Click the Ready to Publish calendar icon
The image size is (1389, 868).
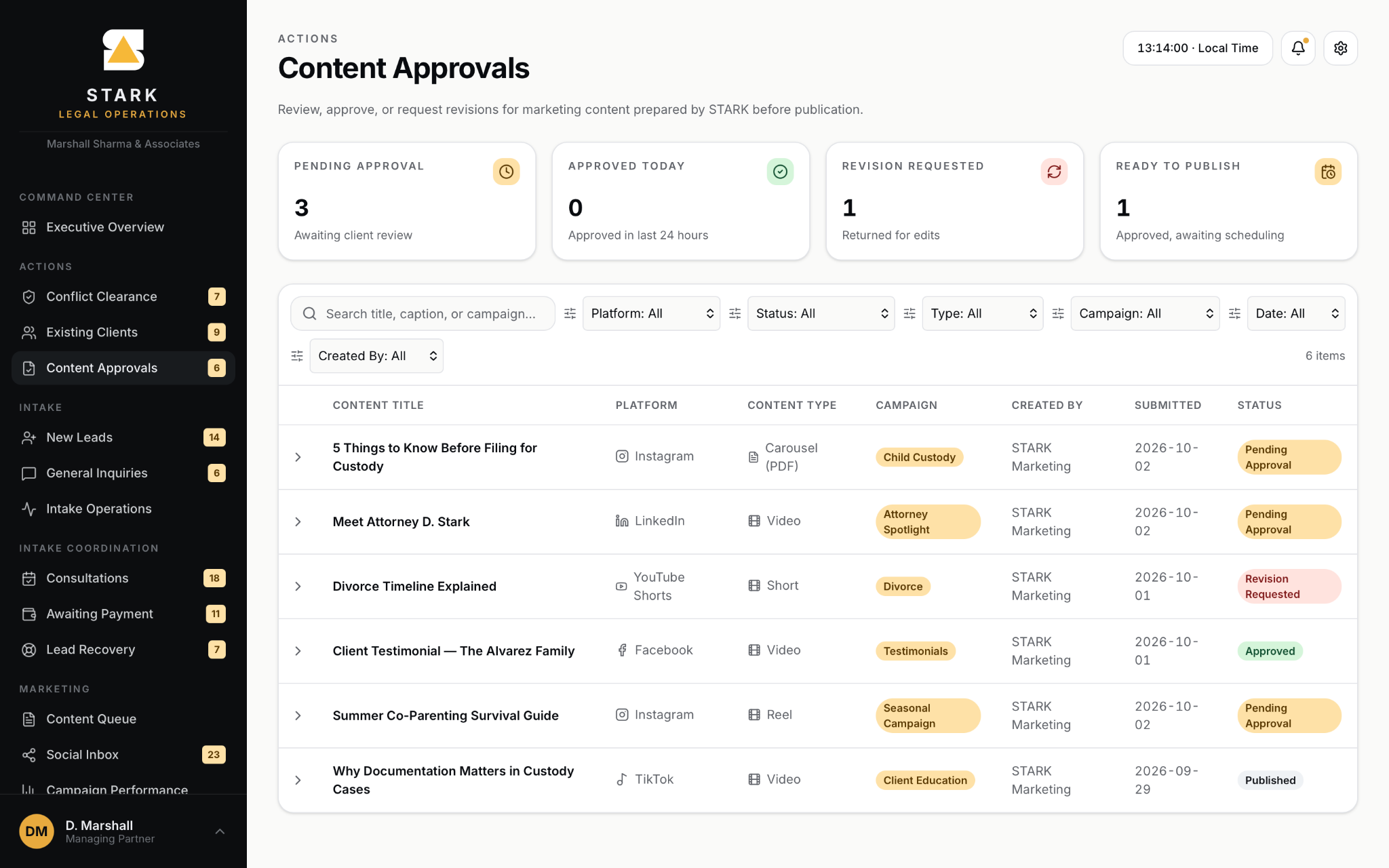pos(1328,172)
